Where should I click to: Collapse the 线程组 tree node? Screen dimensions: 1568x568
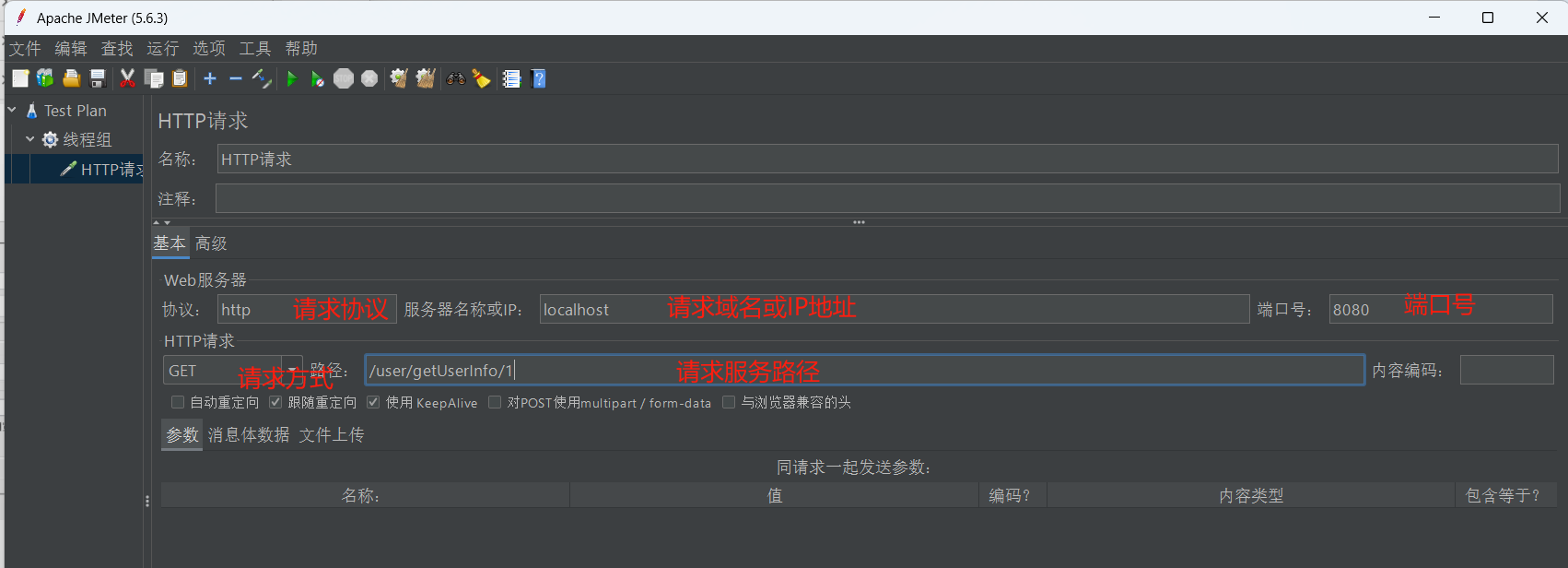30,139
